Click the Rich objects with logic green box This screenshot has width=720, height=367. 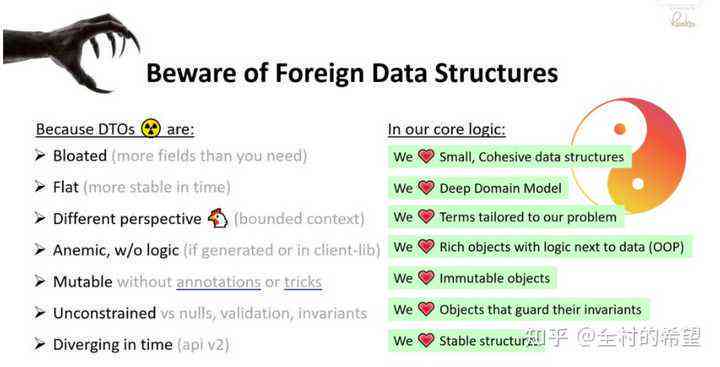[540, 247]
